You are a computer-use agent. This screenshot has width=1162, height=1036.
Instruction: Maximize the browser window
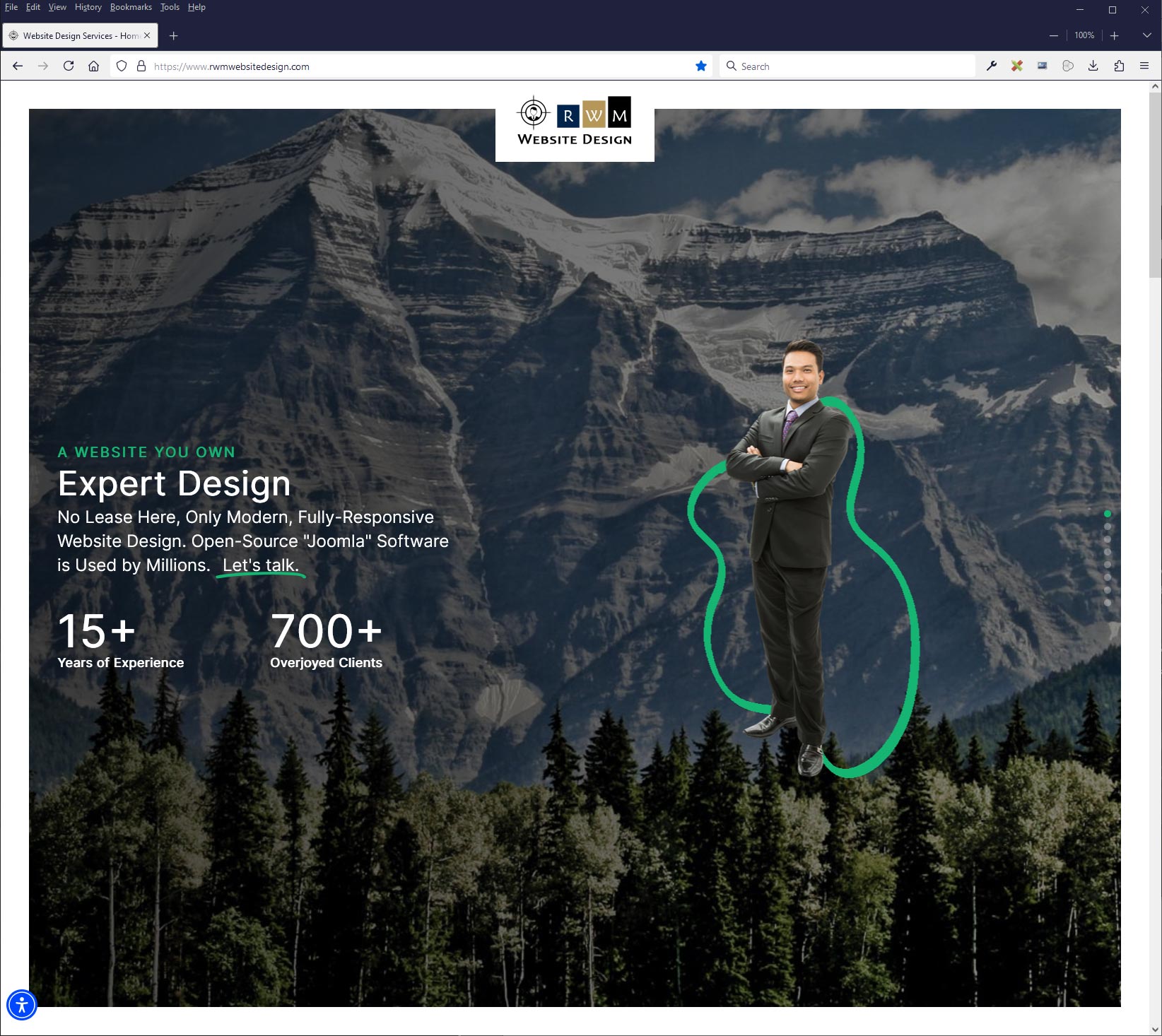[1112, 10]
